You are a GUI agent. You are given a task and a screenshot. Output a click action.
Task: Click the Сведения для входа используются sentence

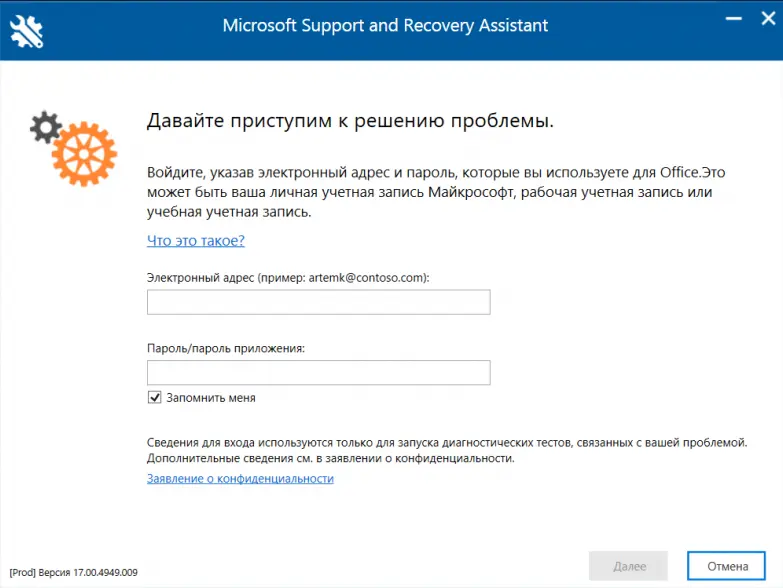coord(447,441)
